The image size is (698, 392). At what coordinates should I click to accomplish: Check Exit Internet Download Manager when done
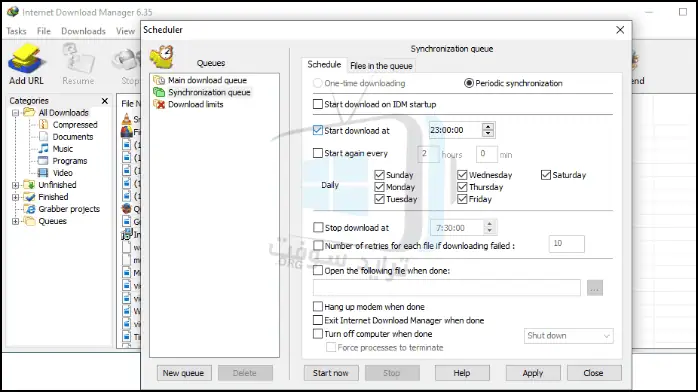318,320
